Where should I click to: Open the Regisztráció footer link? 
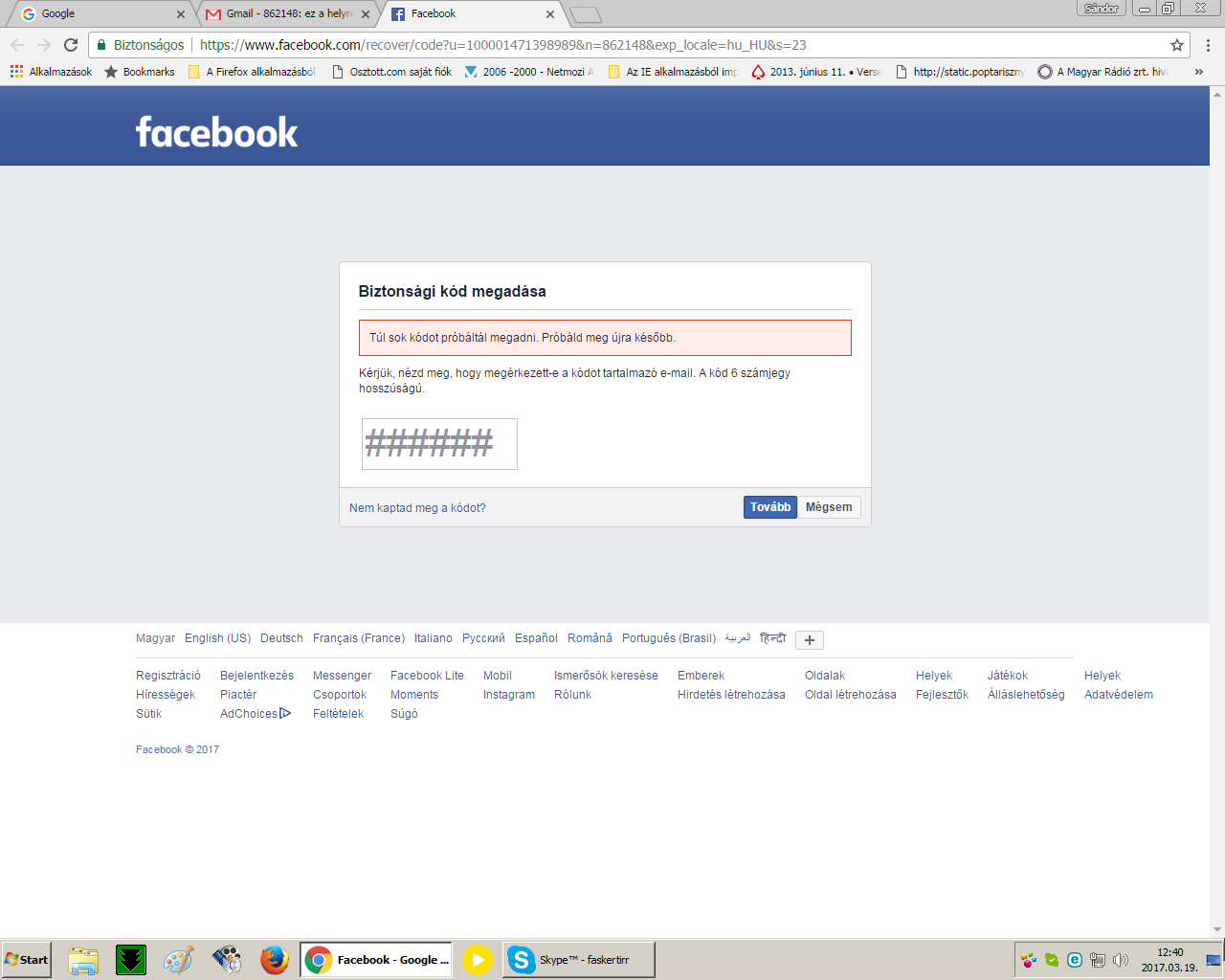click(168, 676)
